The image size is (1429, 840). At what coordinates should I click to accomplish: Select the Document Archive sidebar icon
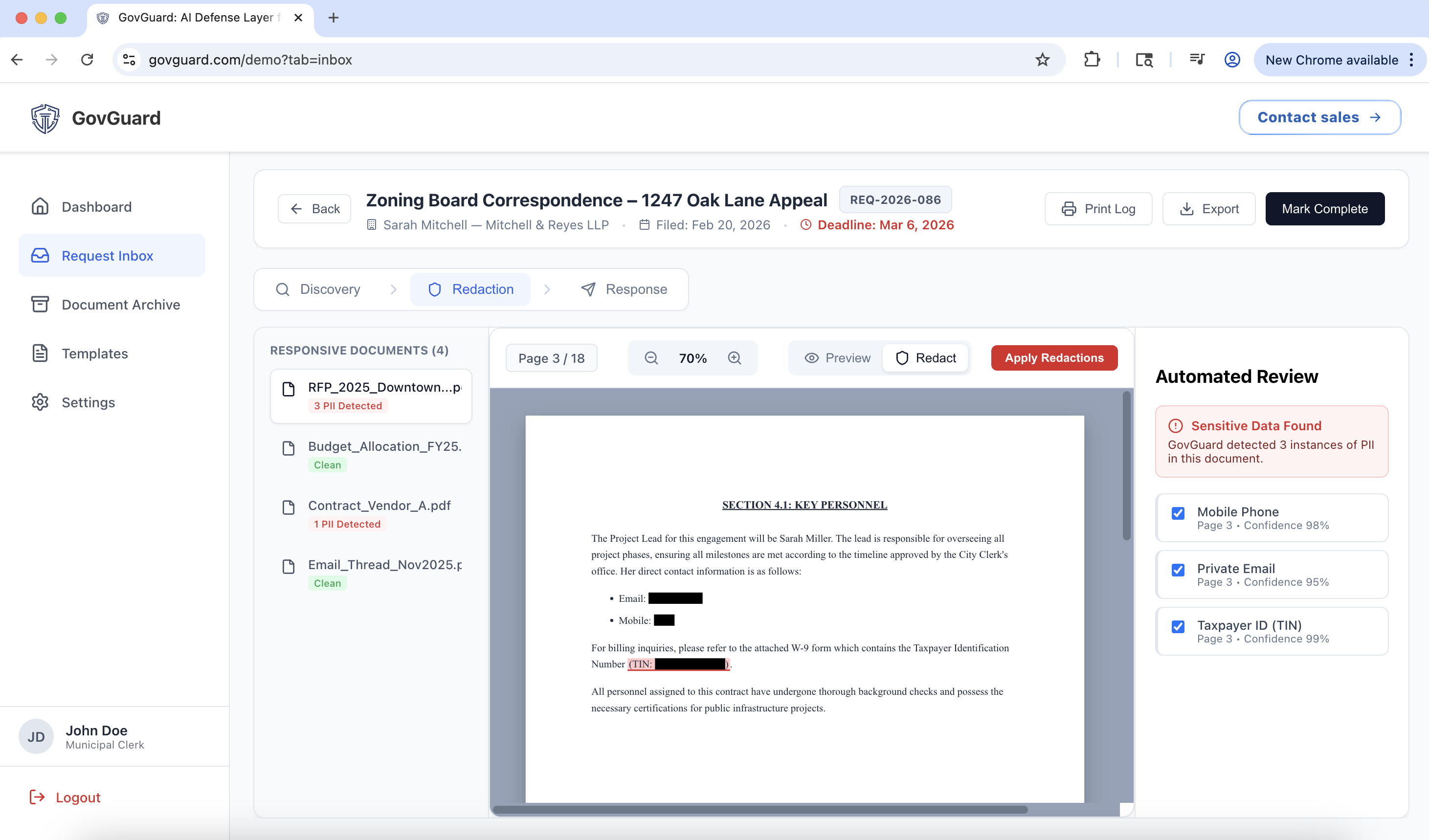pyautogui.click(x=40, y=305)
